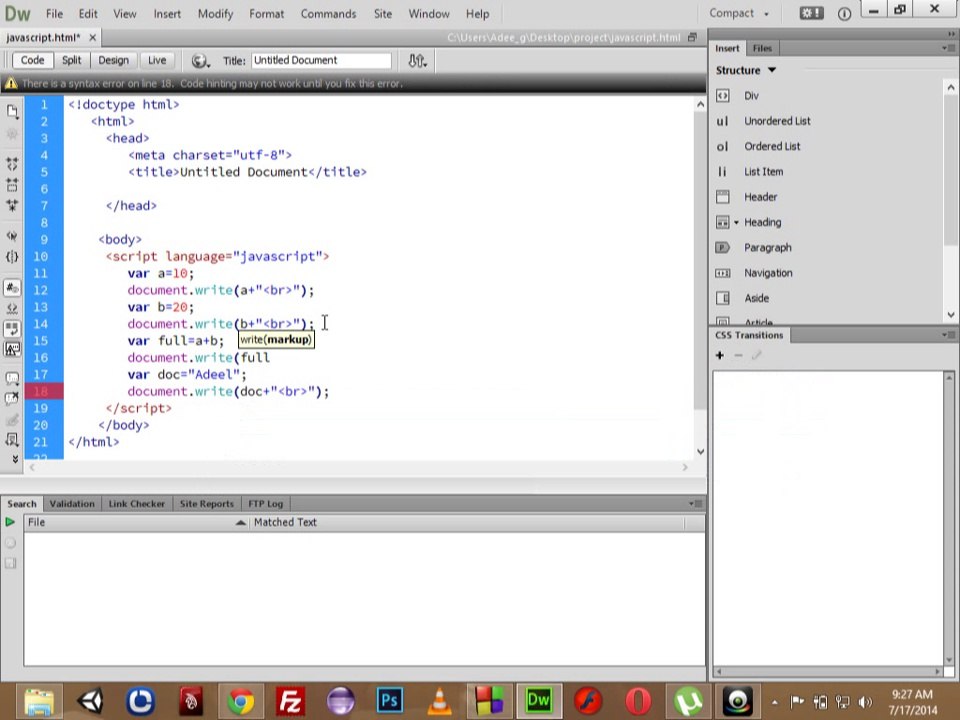960x720 pixels.
Task: Insert a Navigation element
Action: pyautogui.click(x=768, y=273)
